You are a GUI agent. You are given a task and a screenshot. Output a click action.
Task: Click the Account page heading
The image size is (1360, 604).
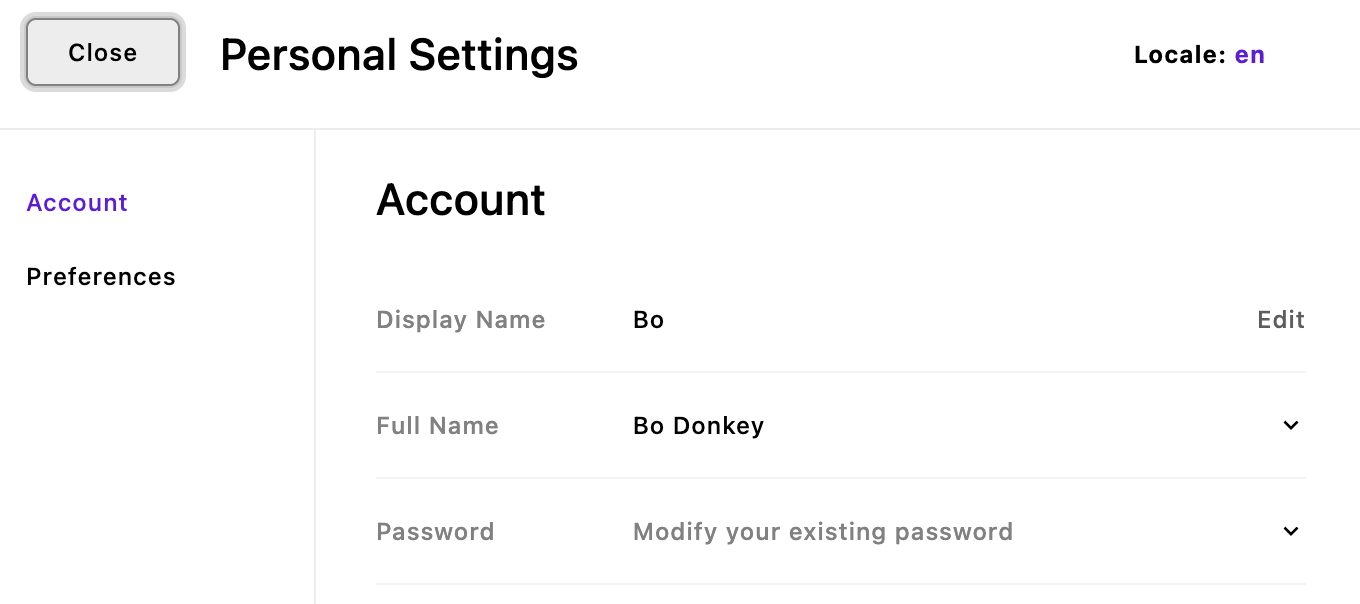tap(460, 200)
